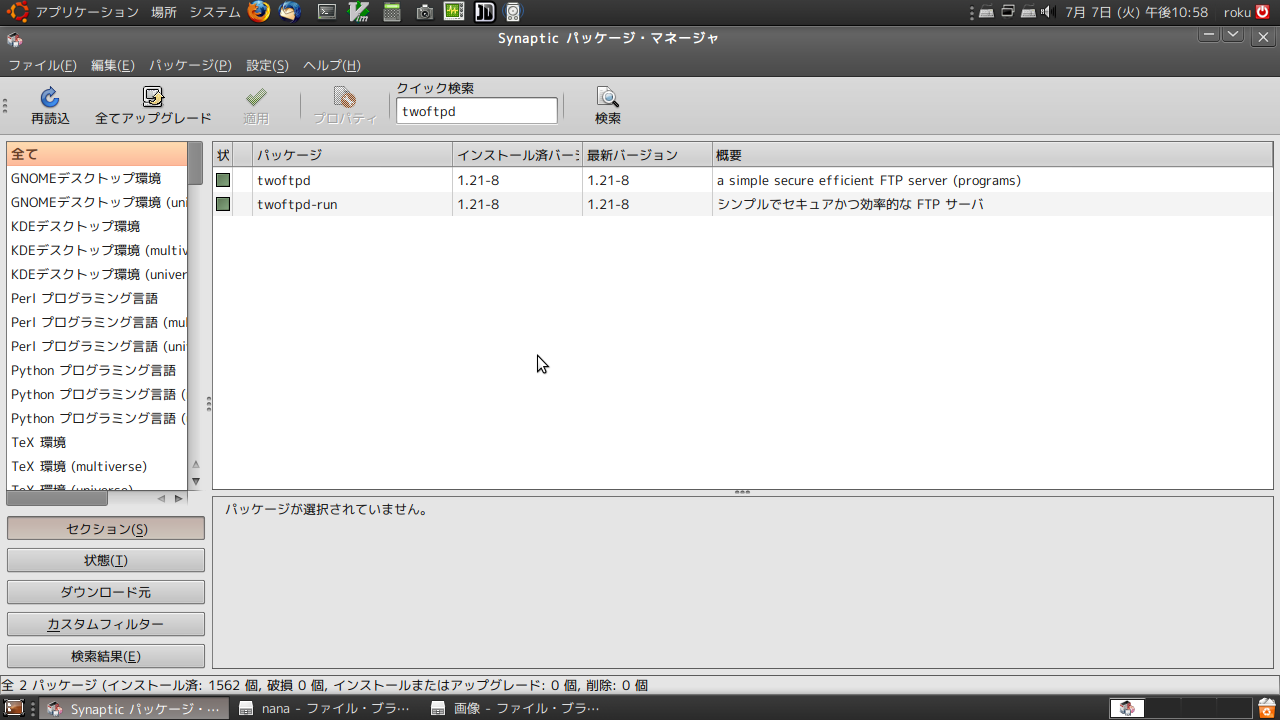This screenshot has width=1280, height=720.
Task: Click the sidebar vertical scrollbar thumb
Action: coord(196,164)
